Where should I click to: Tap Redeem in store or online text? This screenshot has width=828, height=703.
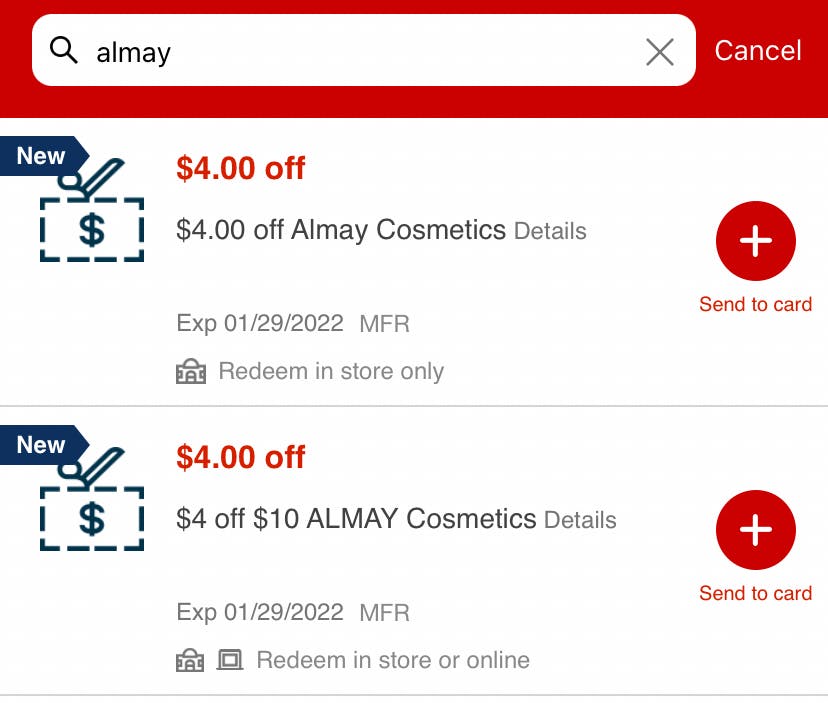[x=393, y=661]
